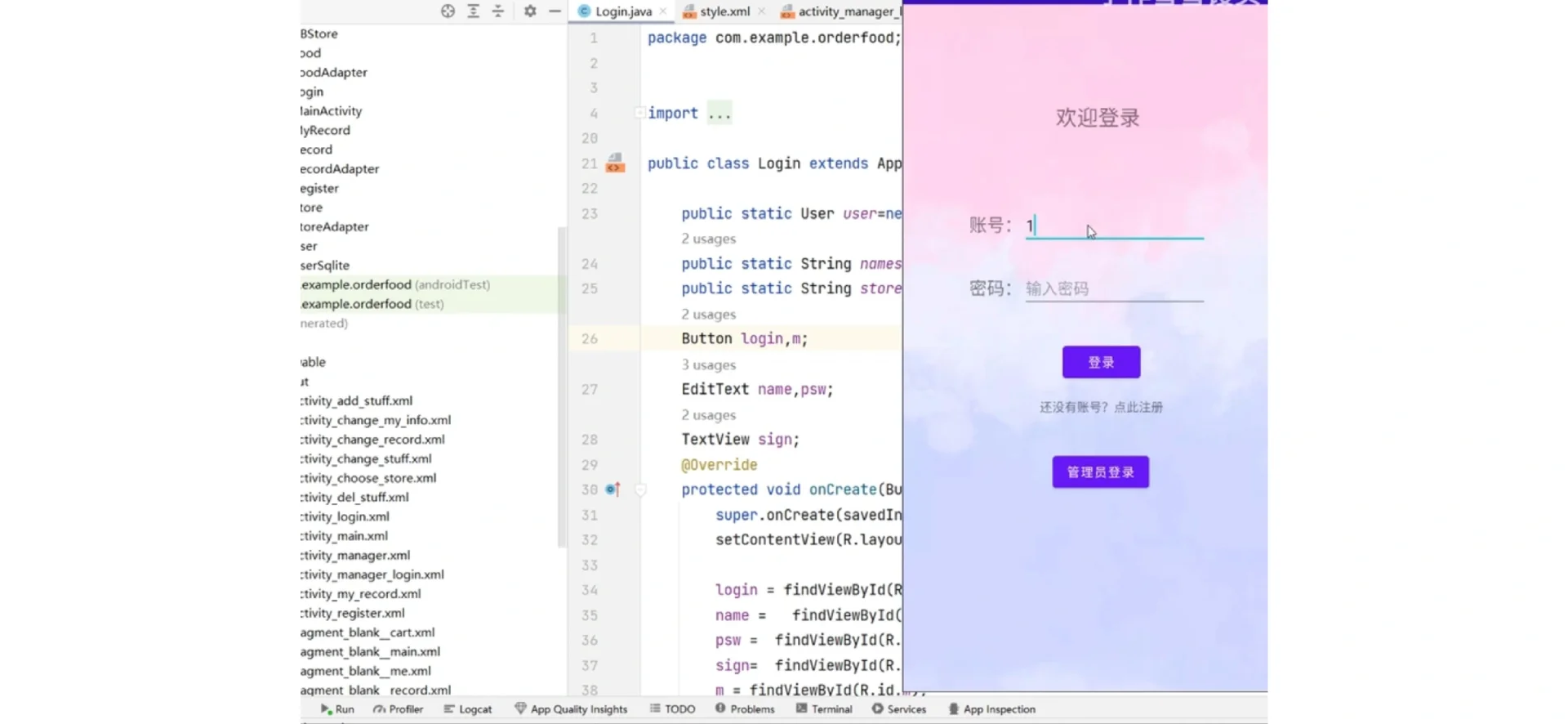Click the Collapse All icon in project panel
The image size is (1568, 724).
(x=498, y=11)
